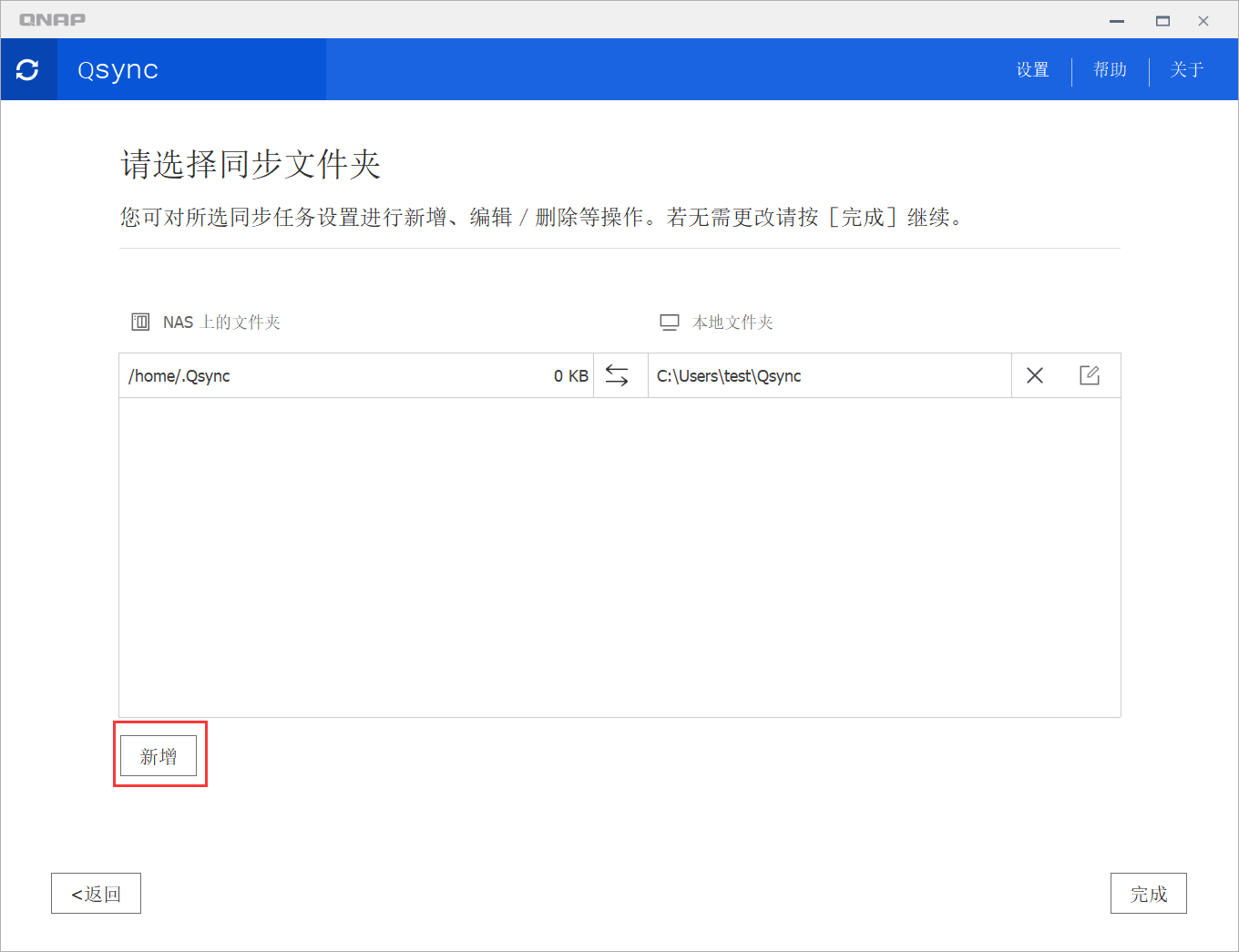Go back with the <返回 button
1239x952 pixels.
(96, 894)
